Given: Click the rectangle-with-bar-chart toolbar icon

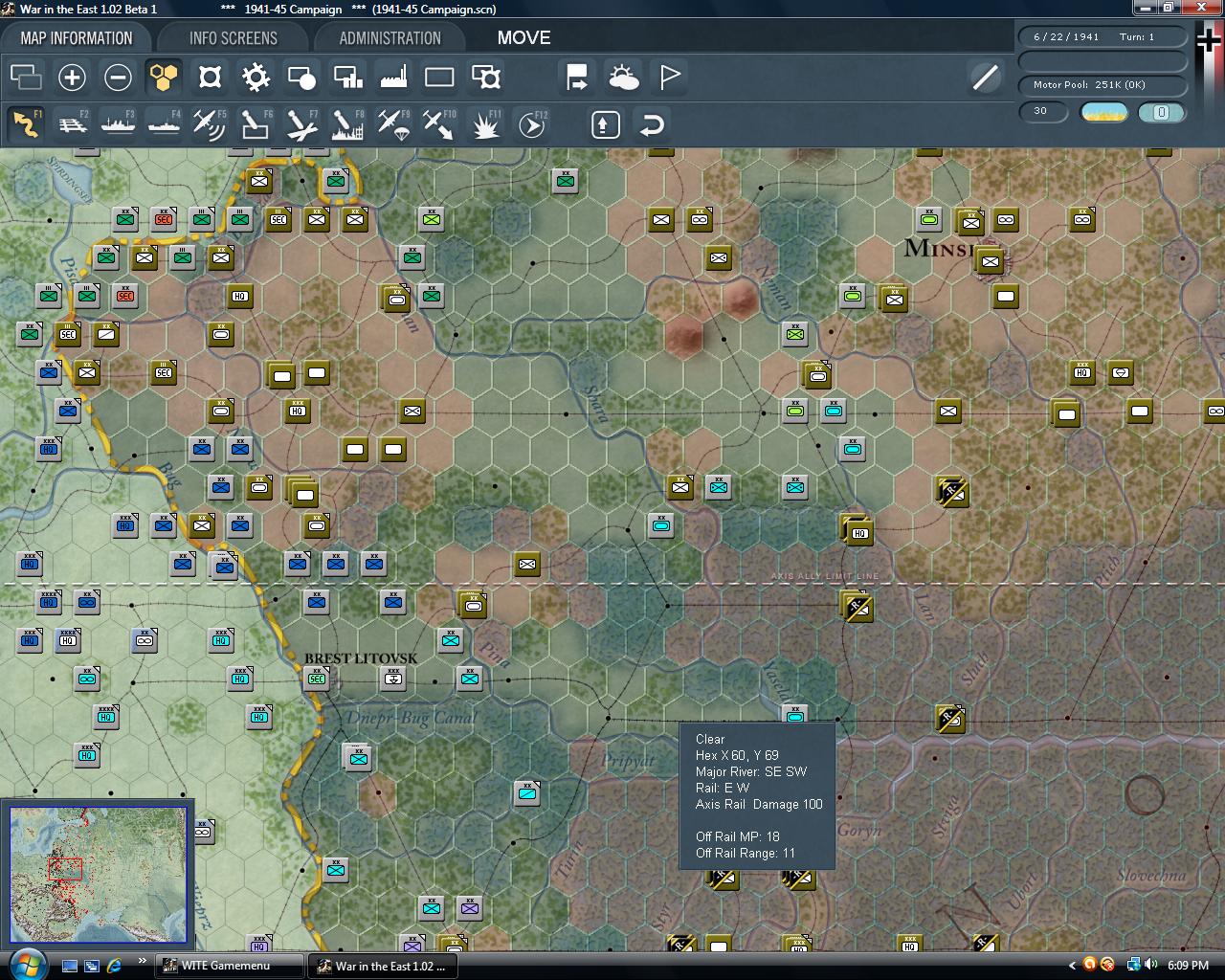Looking at the screenshot, I should coord(347,77).
